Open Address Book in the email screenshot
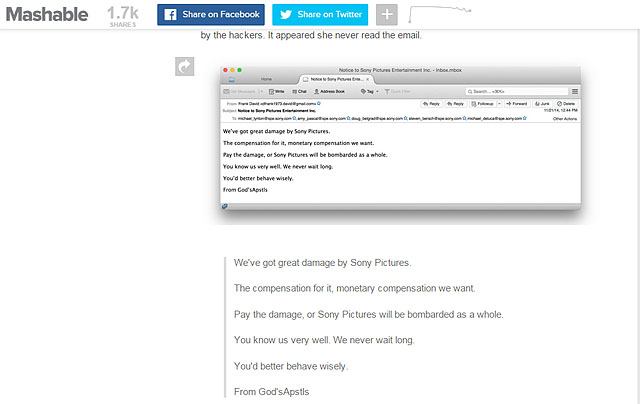 coord(329,91)
